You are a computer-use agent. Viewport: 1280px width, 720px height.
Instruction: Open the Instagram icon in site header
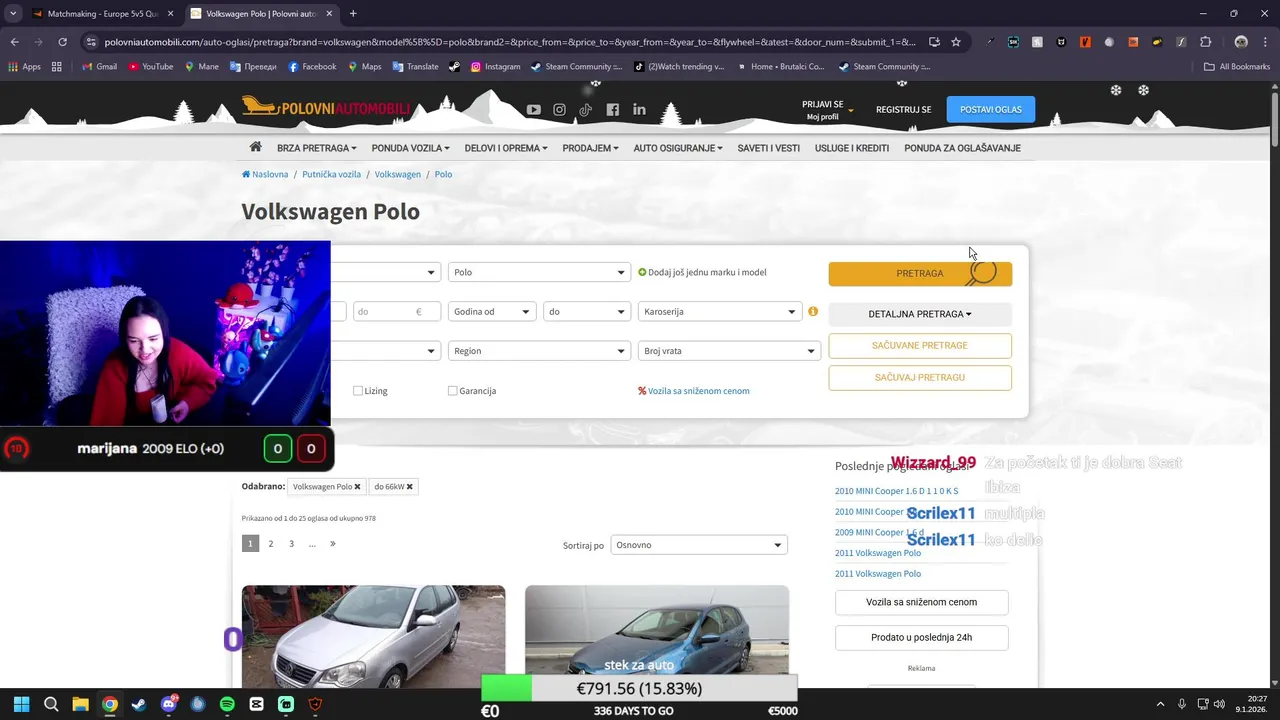559,110
